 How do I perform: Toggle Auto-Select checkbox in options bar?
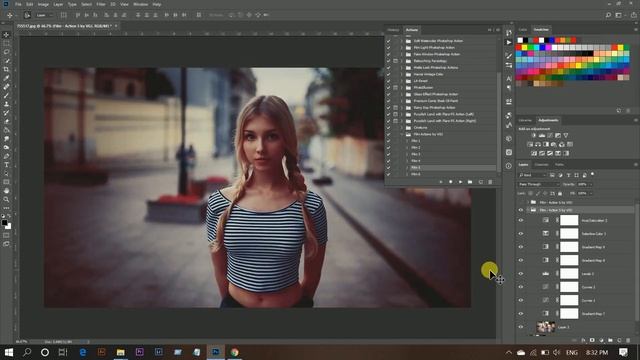pos(27,15)
